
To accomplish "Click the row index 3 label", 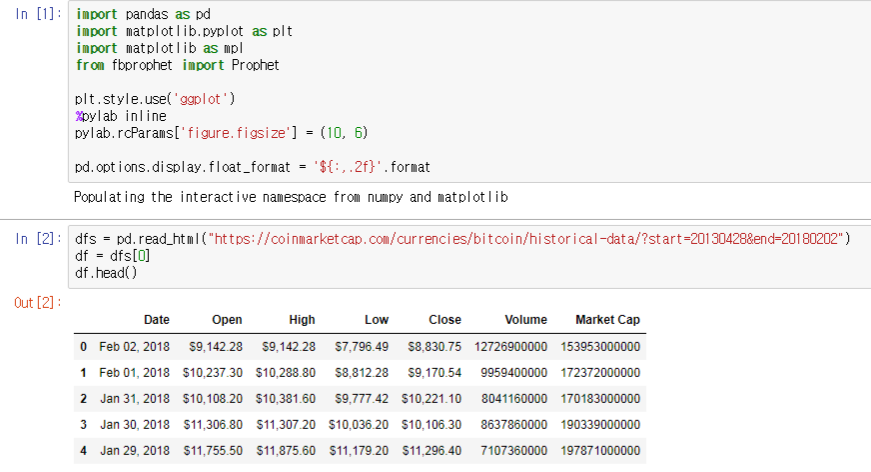I will (x=84, y=425).
